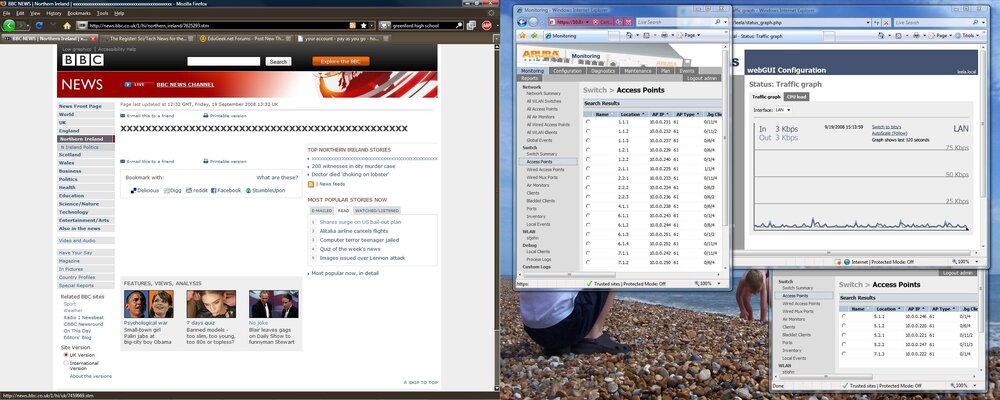Close the BBC NEWS Firefox tab
The width and height of the screenshot is (1000, 400).
click(92, 38)
